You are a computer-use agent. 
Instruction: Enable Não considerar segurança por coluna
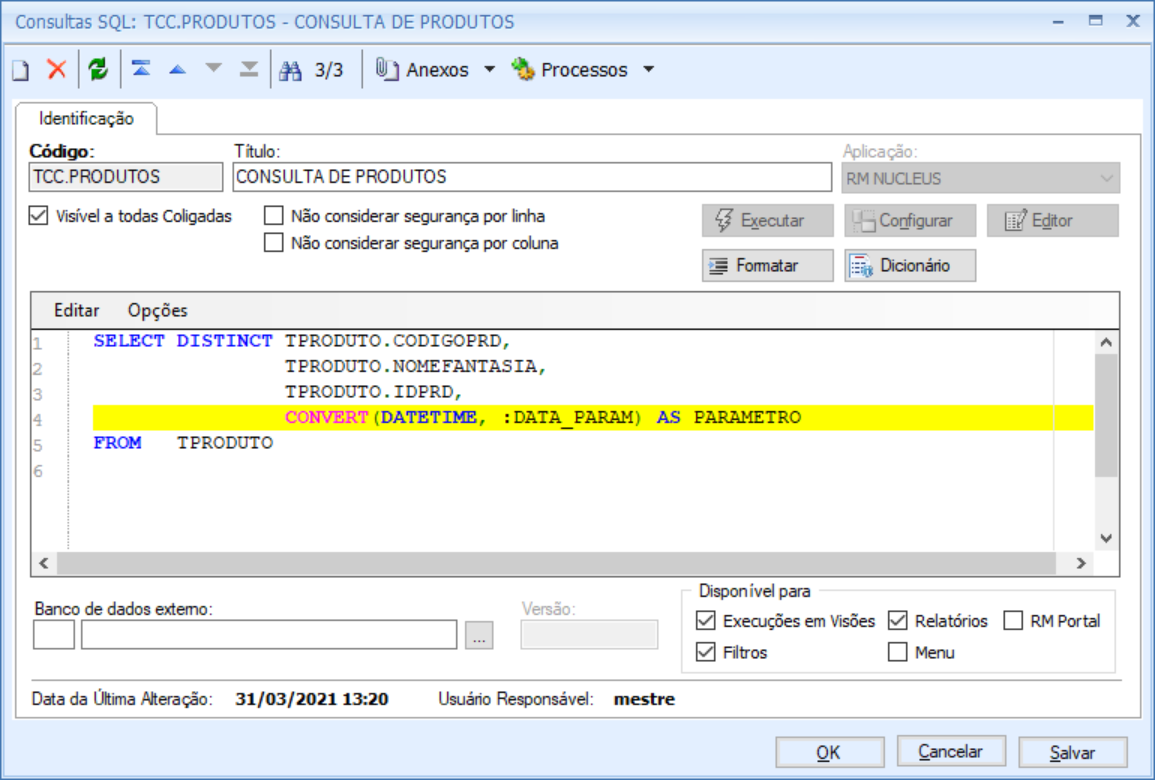tap(273, 242)
